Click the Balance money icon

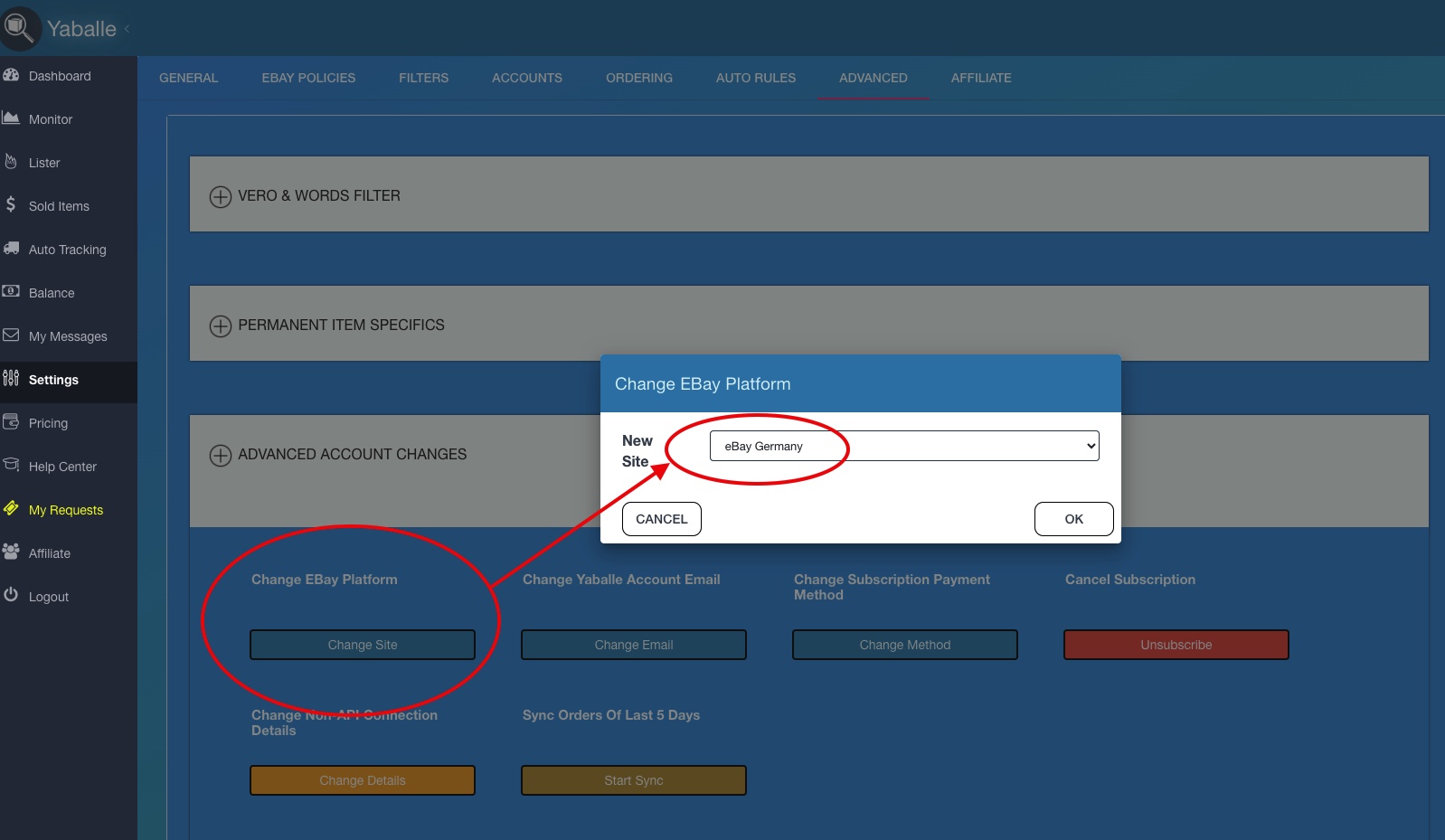[11, 291]
